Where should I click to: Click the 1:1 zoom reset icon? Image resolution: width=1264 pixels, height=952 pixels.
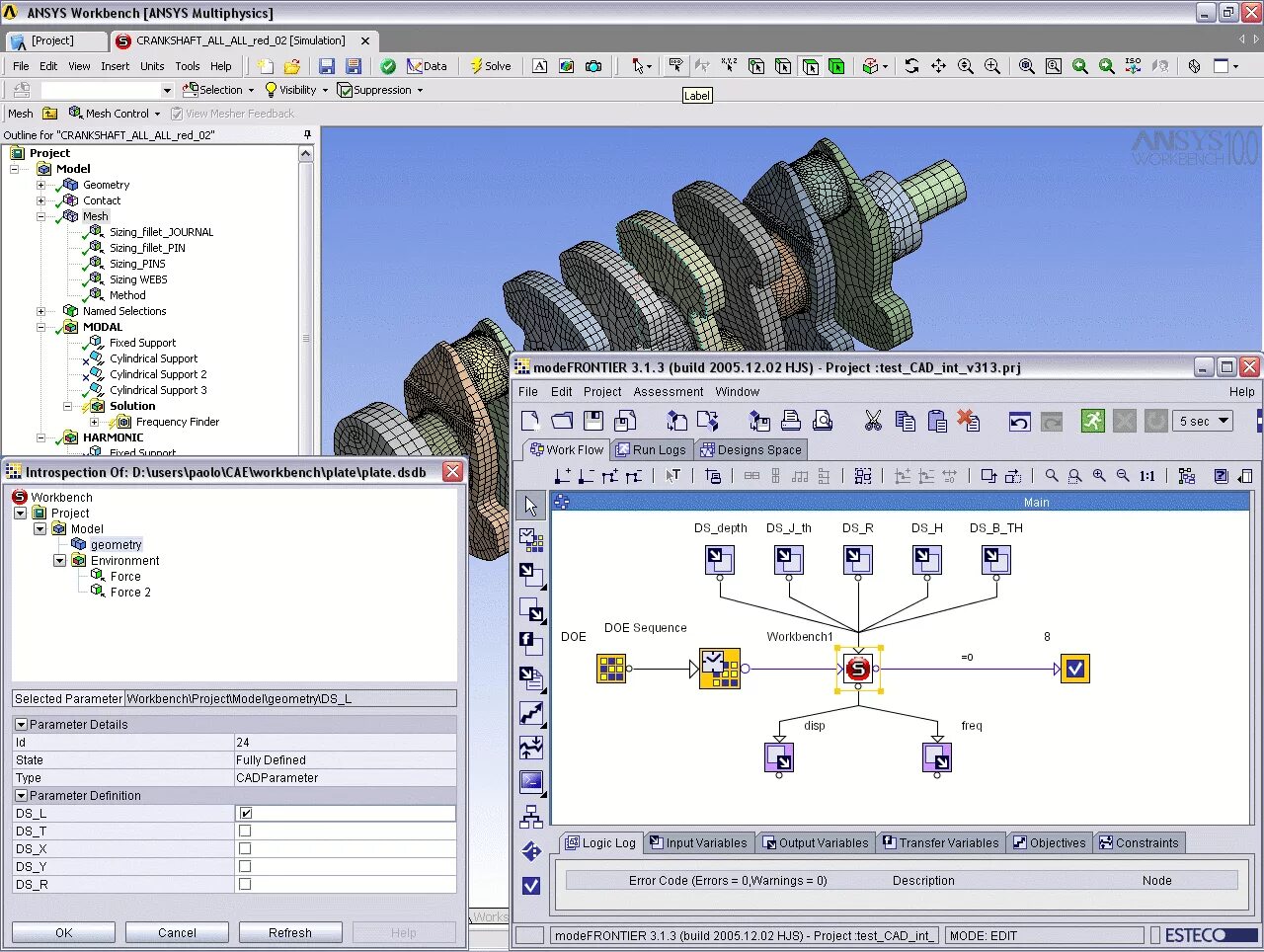(1146, 476)
